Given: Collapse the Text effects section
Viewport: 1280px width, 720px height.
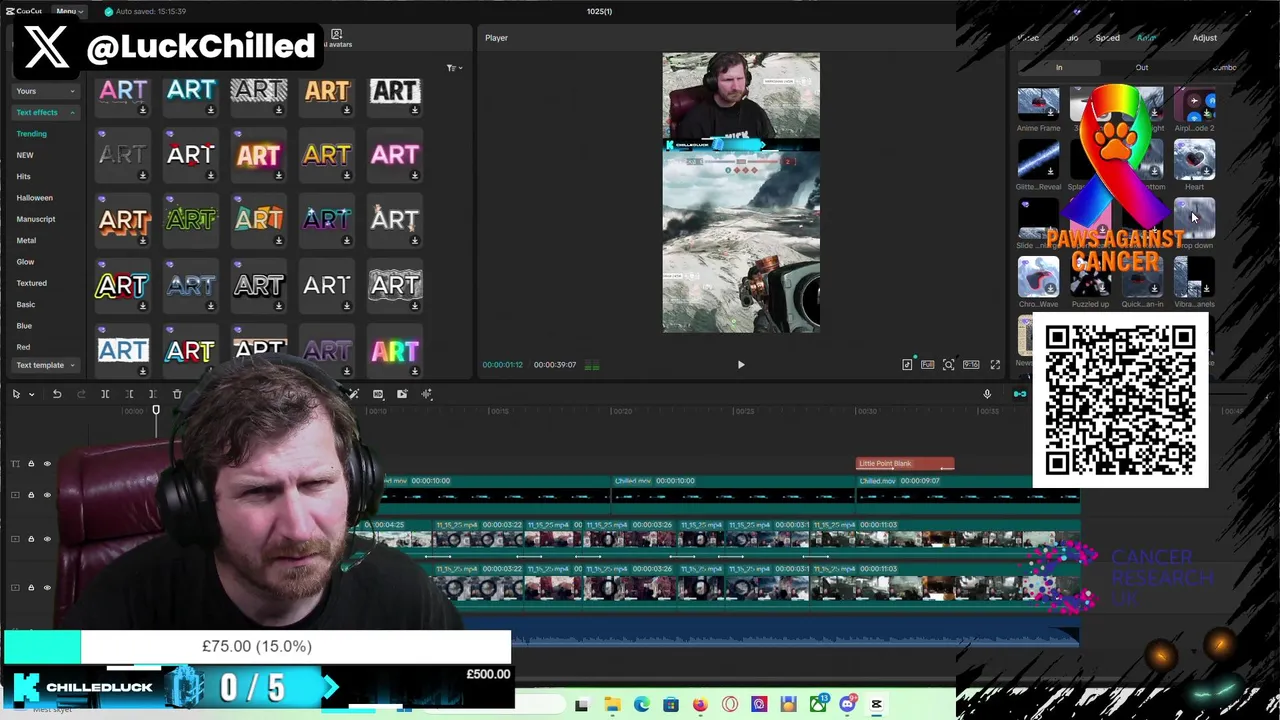Looking at the screenshot, I should pos(45,113).
